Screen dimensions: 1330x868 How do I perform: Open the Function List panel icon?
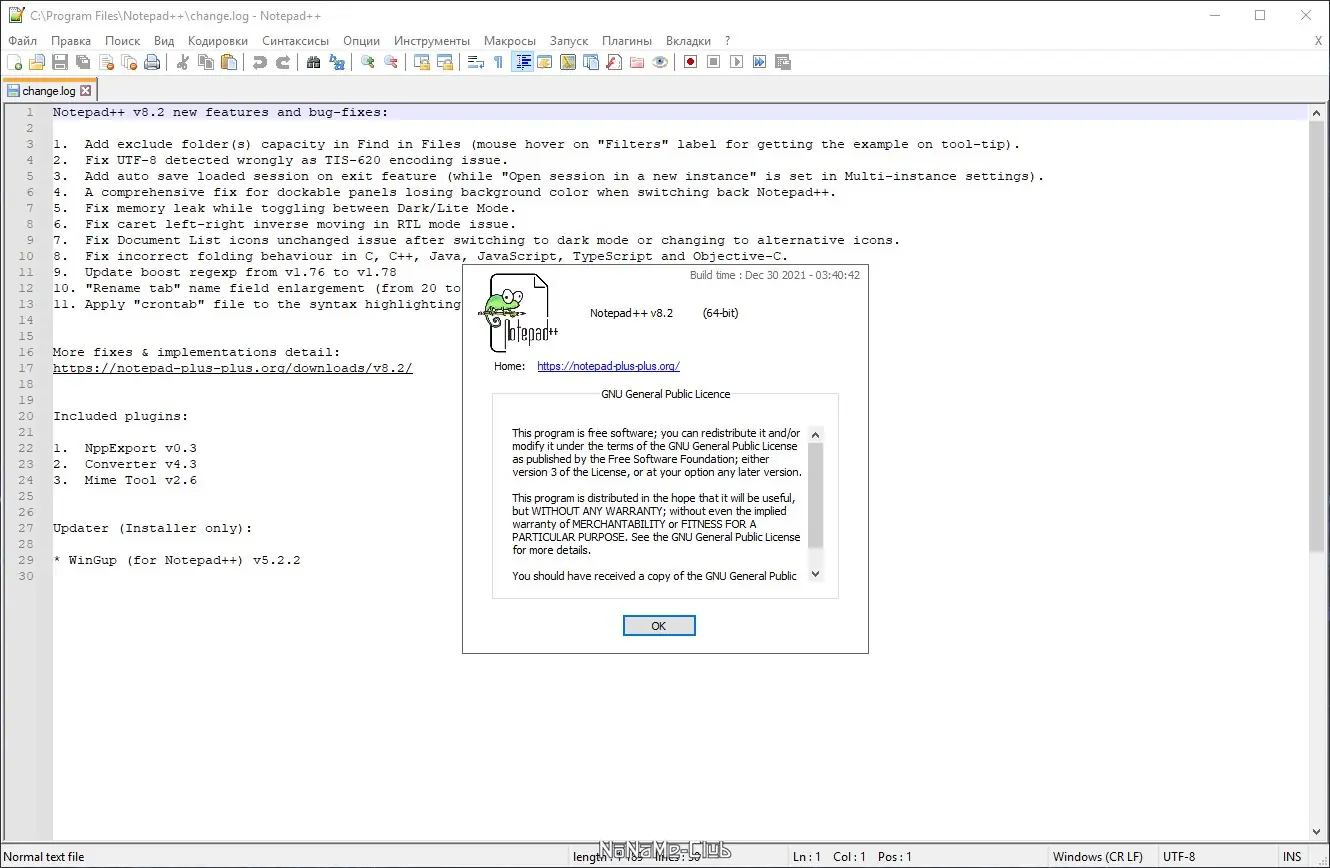pos(614,62)
